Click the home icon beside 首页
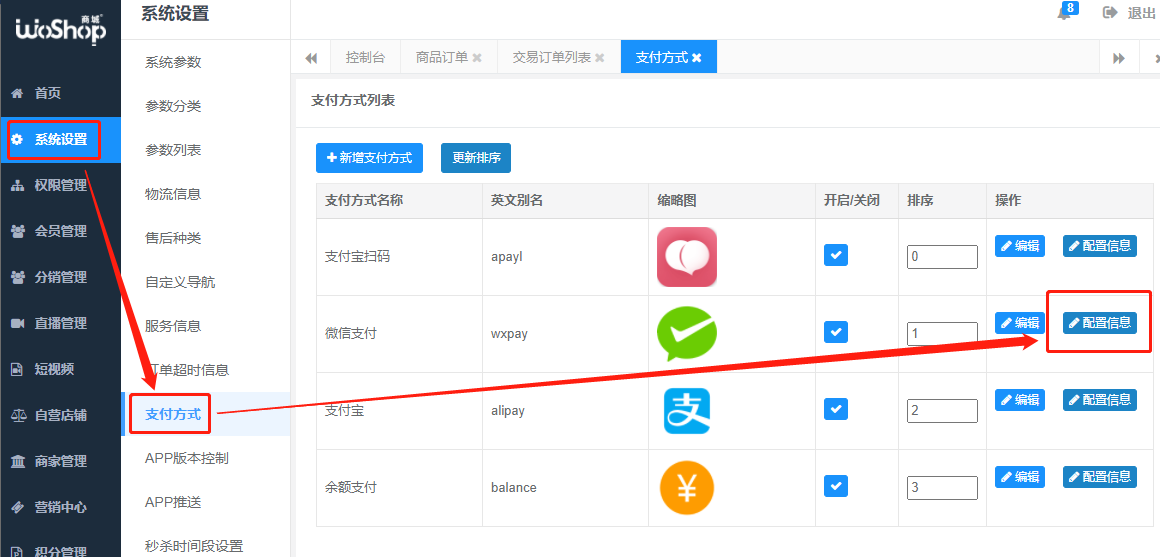1160x557 pixels. point(18,93)
